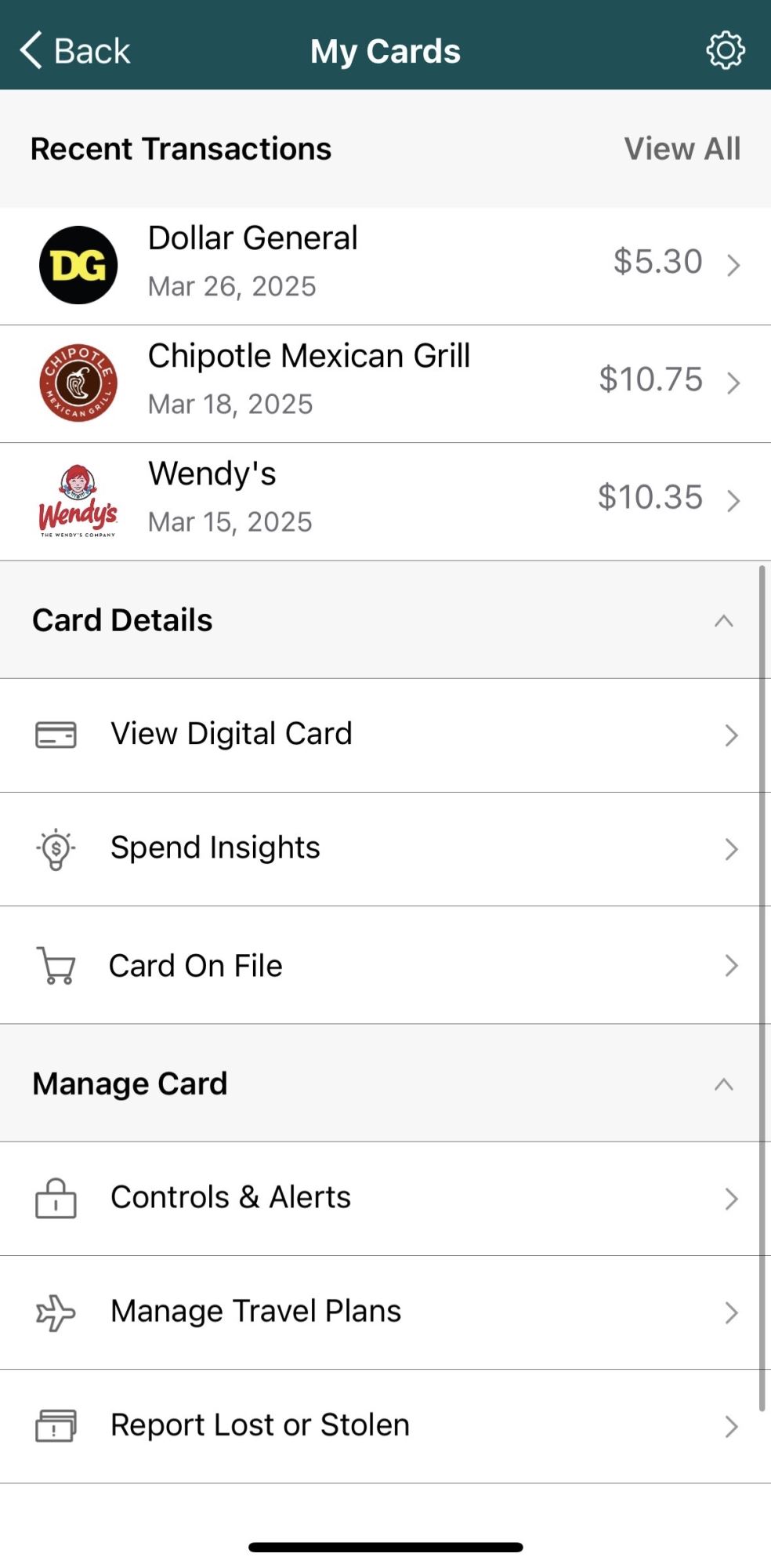Tap the Manage Travel Plans airplane icon
Viewport: 771px width, 1568px height.
click(56, 1312)
